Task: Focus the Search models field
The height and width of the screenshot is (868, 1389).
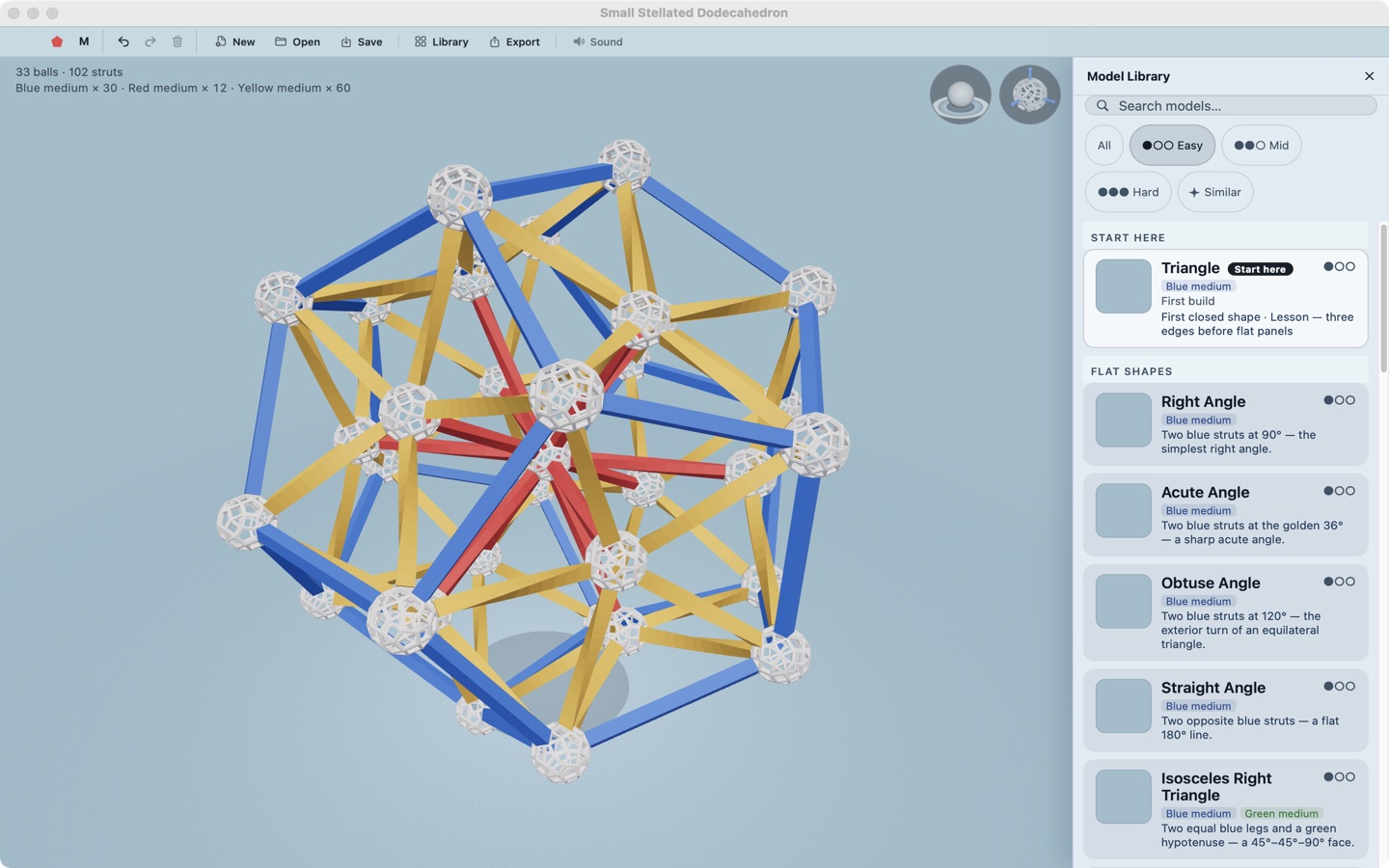Action: tap(1231, 105)
